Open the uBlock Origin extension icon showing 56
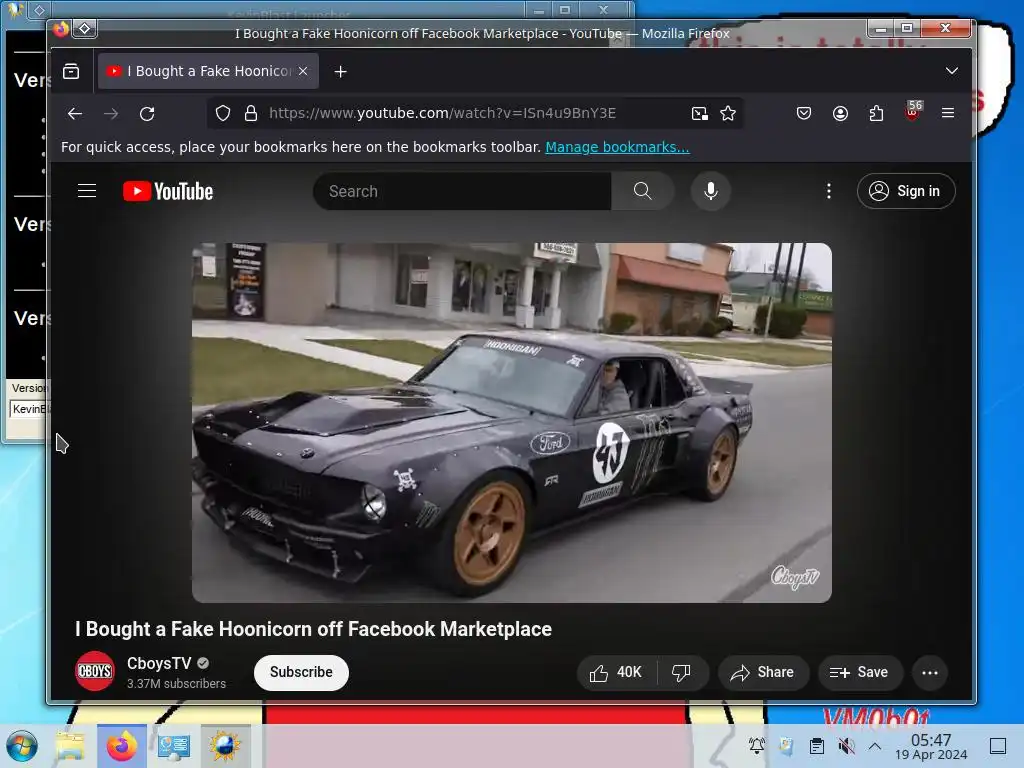The height and width of the screenshot is (768, 1024). 912,112
